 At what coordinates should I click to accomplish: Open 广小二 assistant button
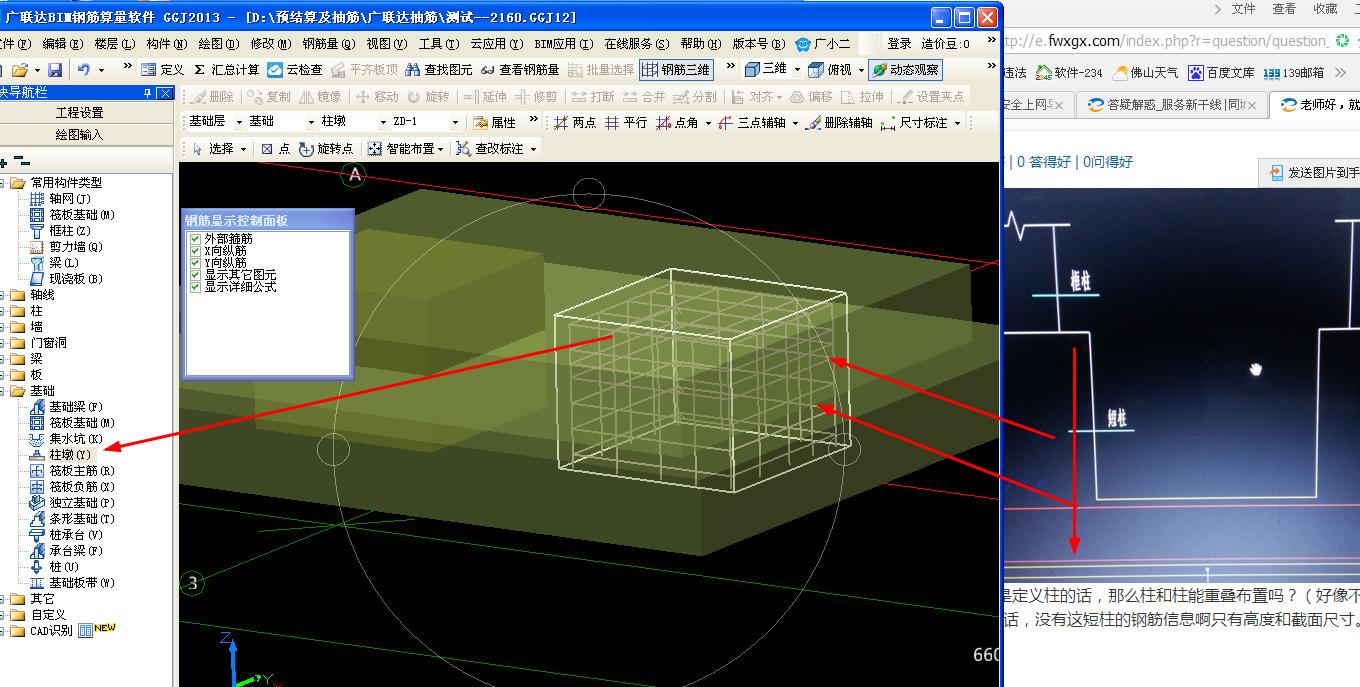click(823, 44)
